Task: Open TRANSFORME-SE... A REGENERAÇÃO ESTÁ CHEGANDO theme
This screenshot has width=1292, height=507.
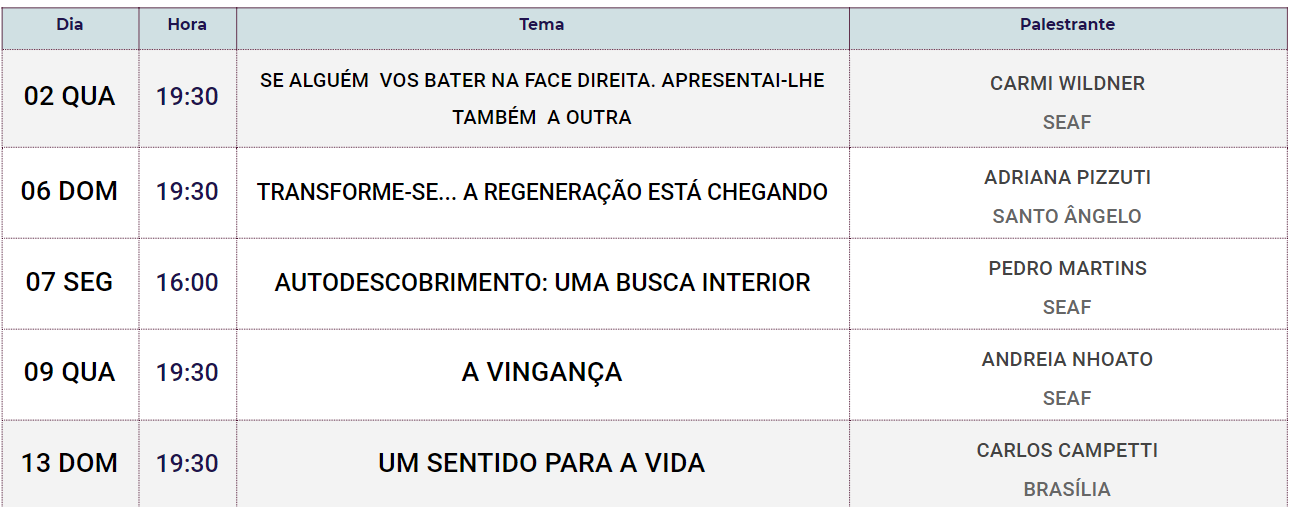Action: [x=542, y=191]
